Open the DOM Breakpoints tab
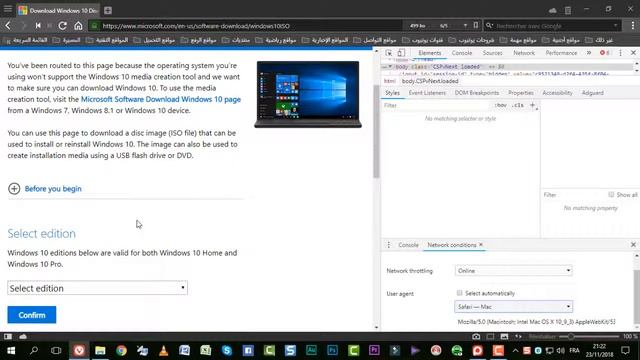Viewport: 640px width, 360px height. [x=477, y=93]
